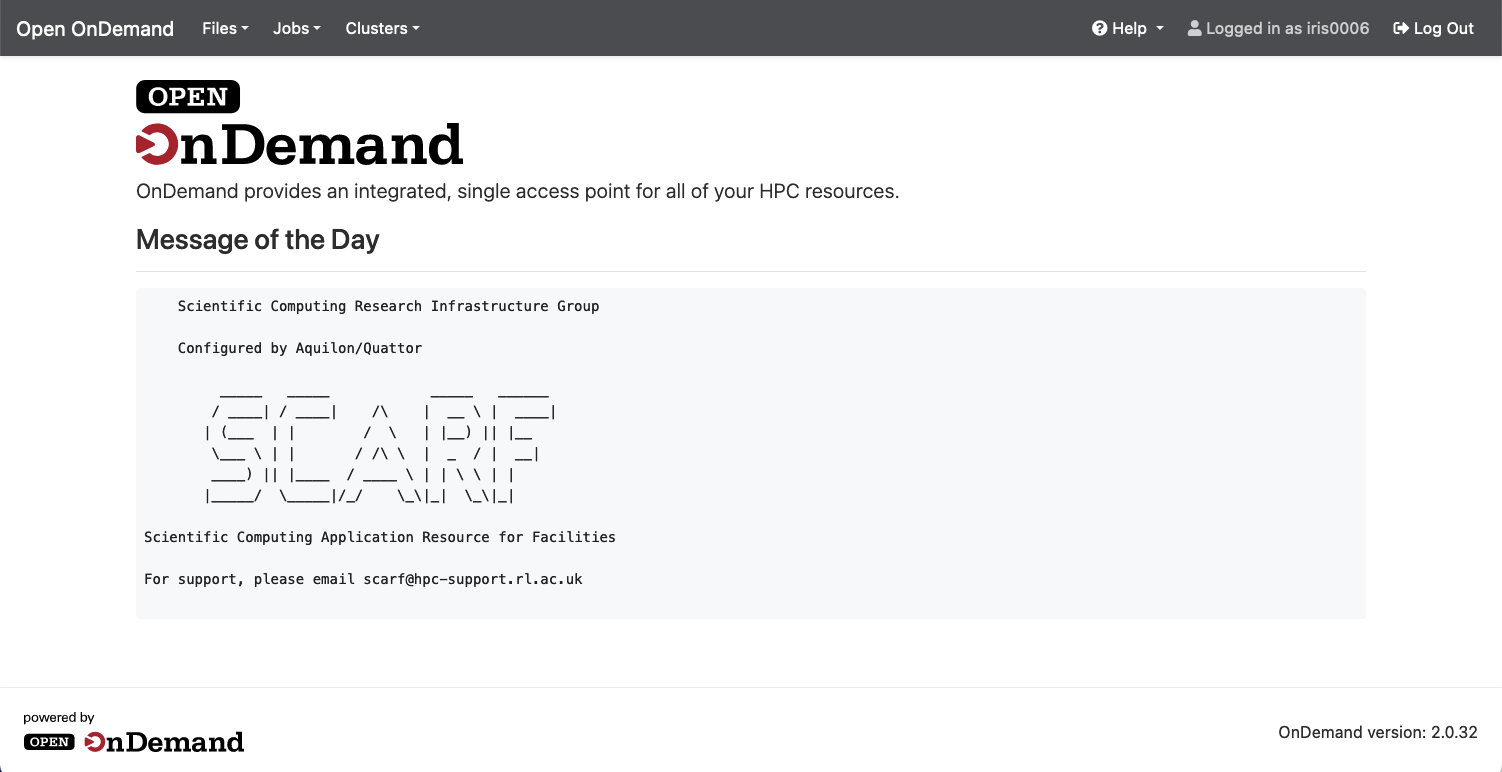Viewport: 1502px width, 772px height.
Task: Click the Log Out link
Action: 1433,28
